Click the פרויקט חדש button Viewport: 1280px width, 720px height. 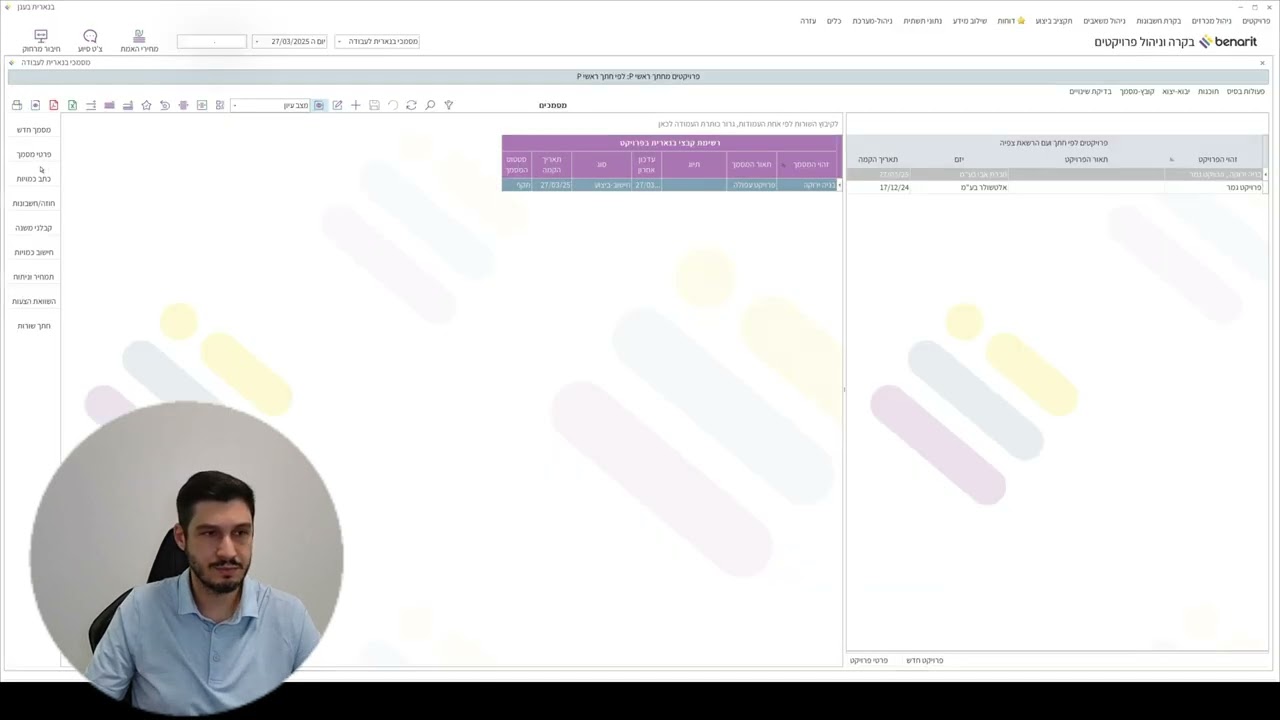(924, 661)
